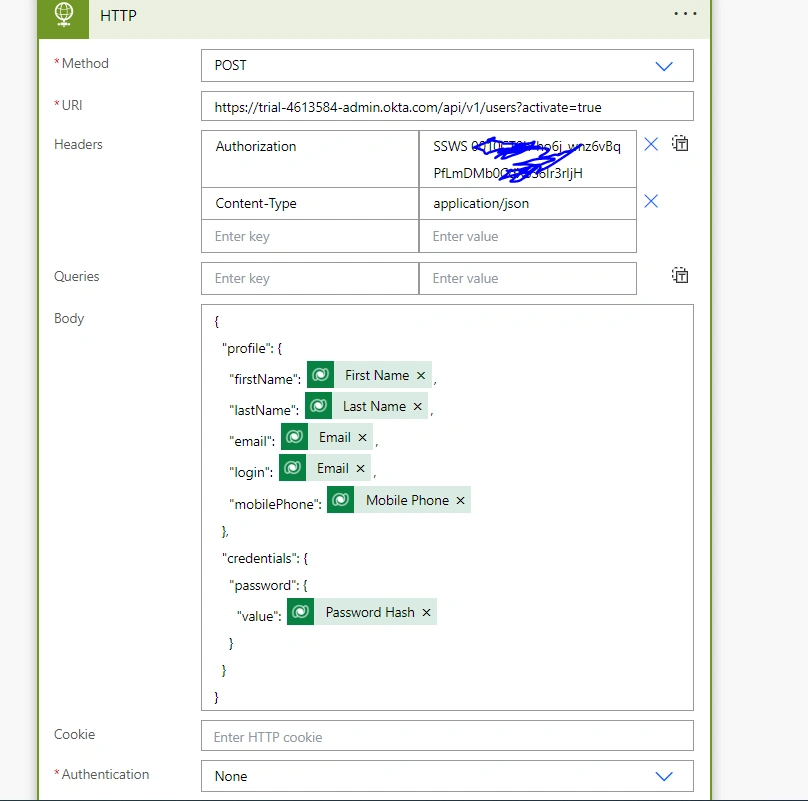This screenshot has height=801, width=808.
Task: Click the empty Headers value field
Action: coord(528,236)
